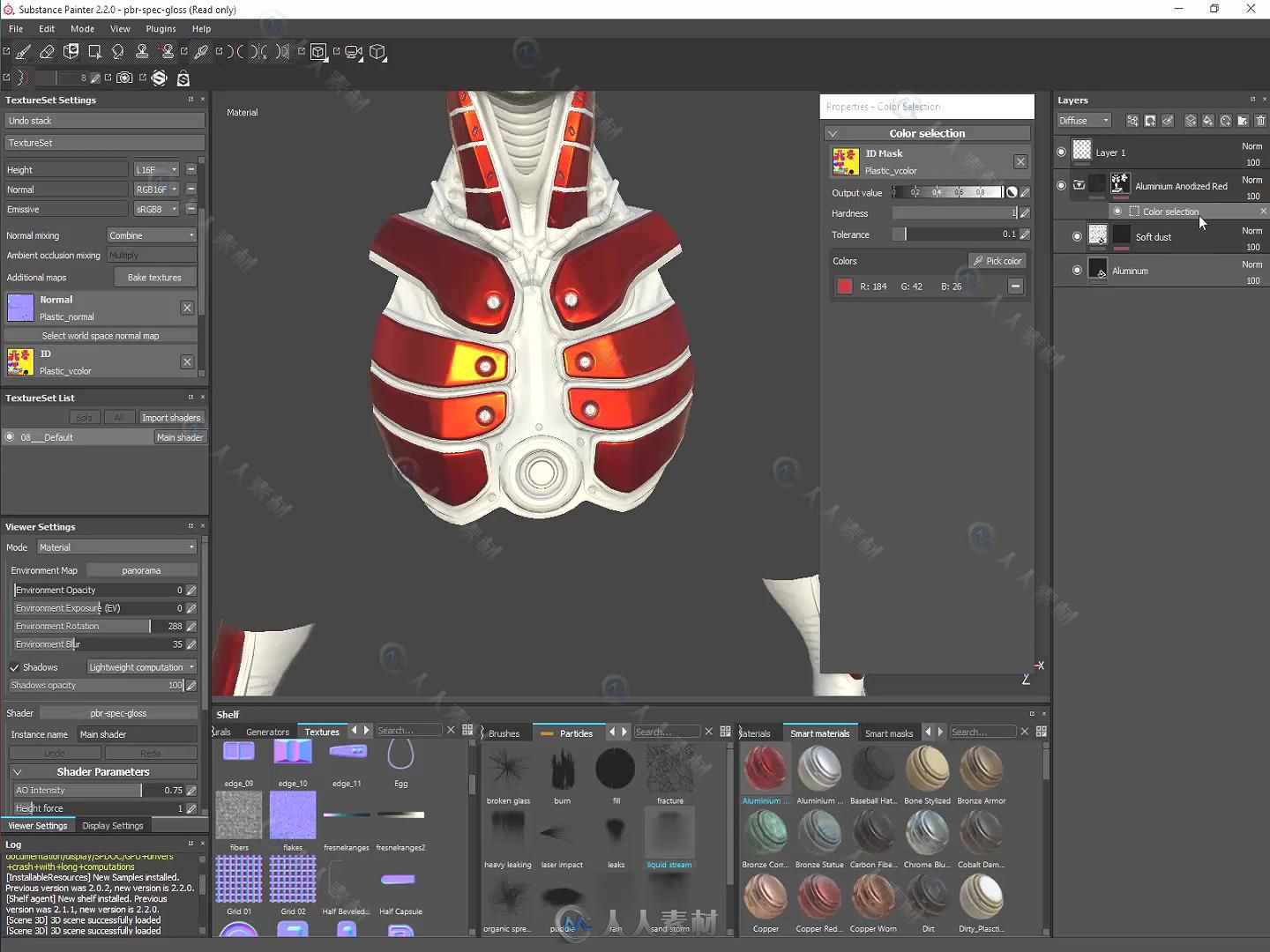Screen dimensions: 1270x952
Task: Click the panorama environment map button
Action: pos(141,570)
